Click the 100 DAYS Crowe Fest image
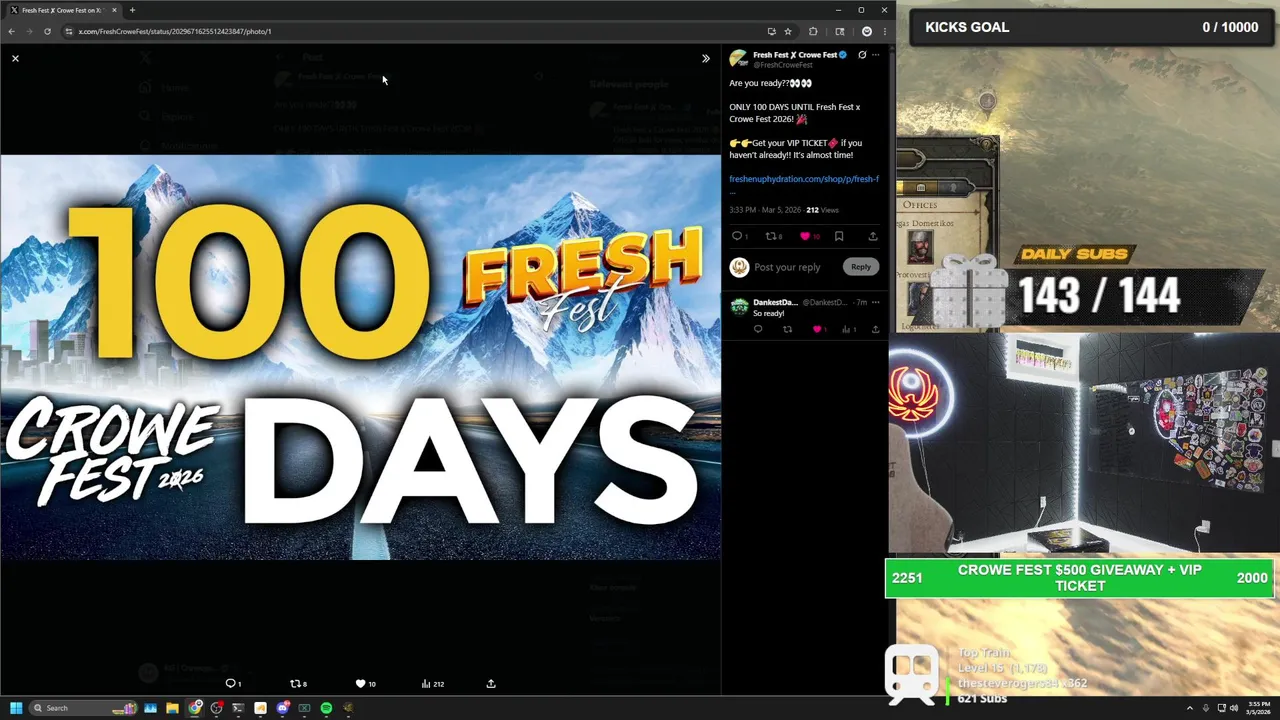The width and height of the screenshot is (1280, 720). (x=360, y=357)
